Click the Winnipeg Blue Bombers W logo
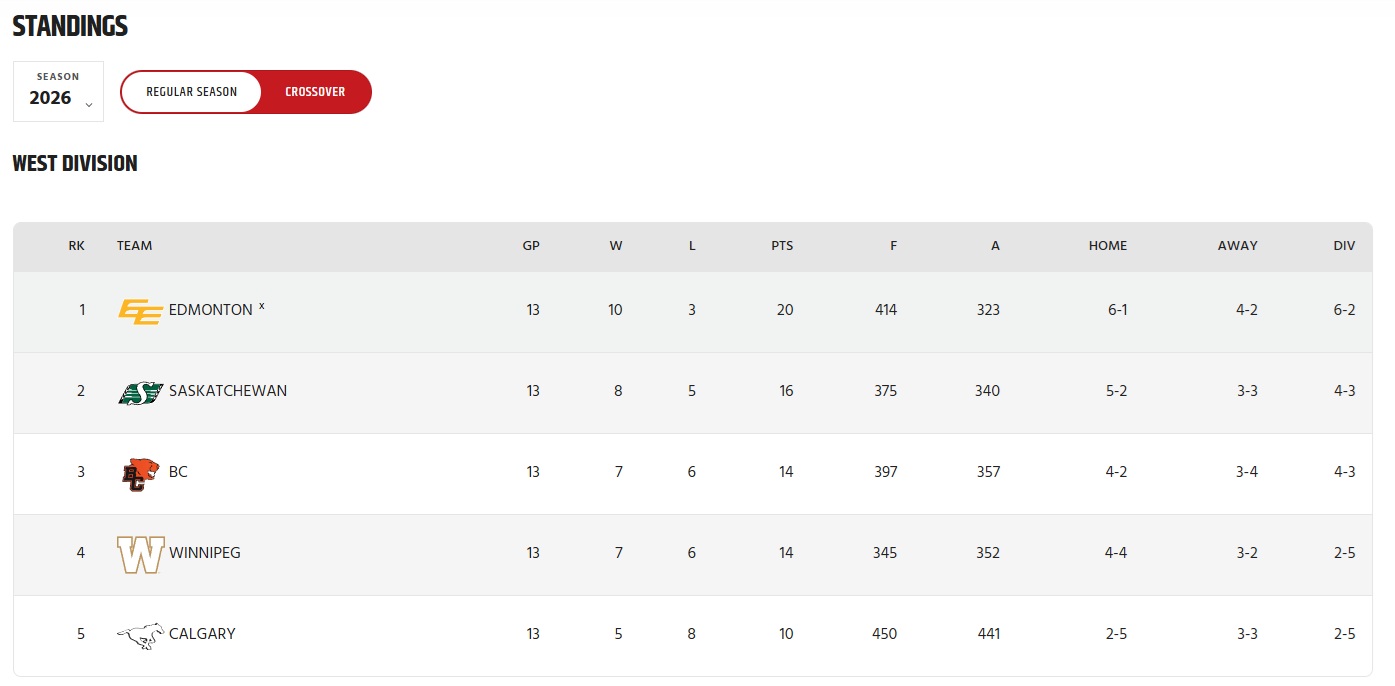 140,555
